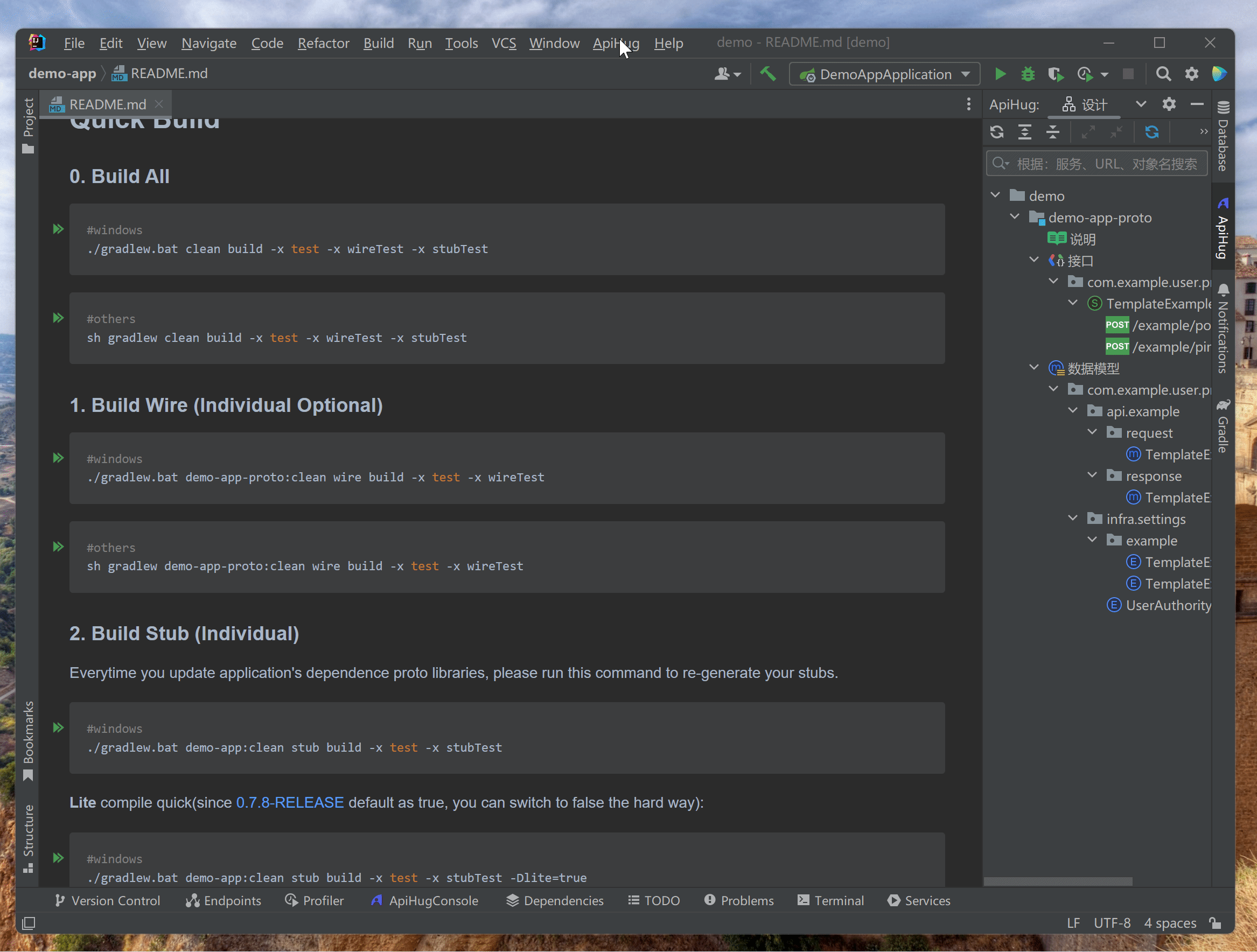Run the Windows gradlew clean build snippet
Image resolution: width=1257 pixels, height=952 pixels.
pos(58,229)
